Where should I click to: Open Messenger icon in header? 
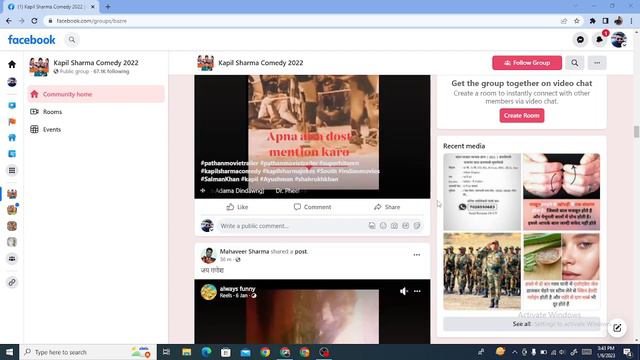[x=580, y=40]
